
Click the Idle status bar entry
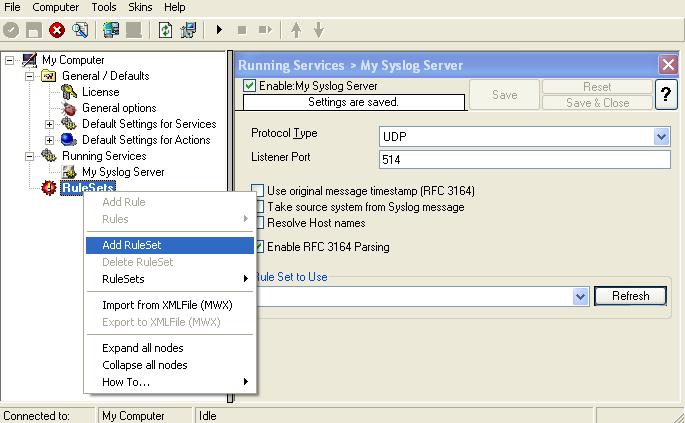(393, 416)
